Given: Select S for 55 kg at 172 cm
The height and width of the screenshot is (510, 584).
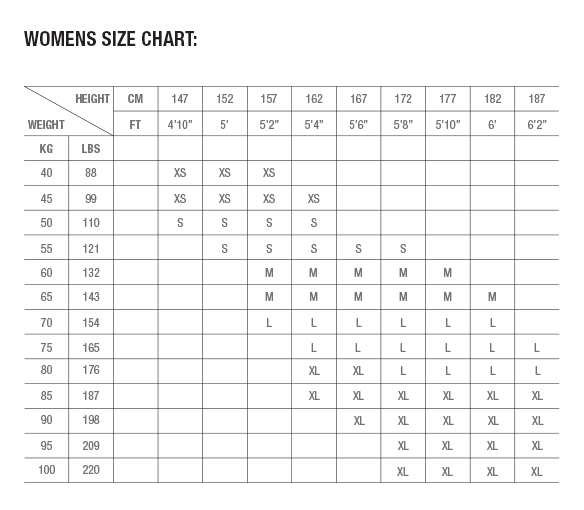Looking at the screenshot, I should (x=403, y=248).
